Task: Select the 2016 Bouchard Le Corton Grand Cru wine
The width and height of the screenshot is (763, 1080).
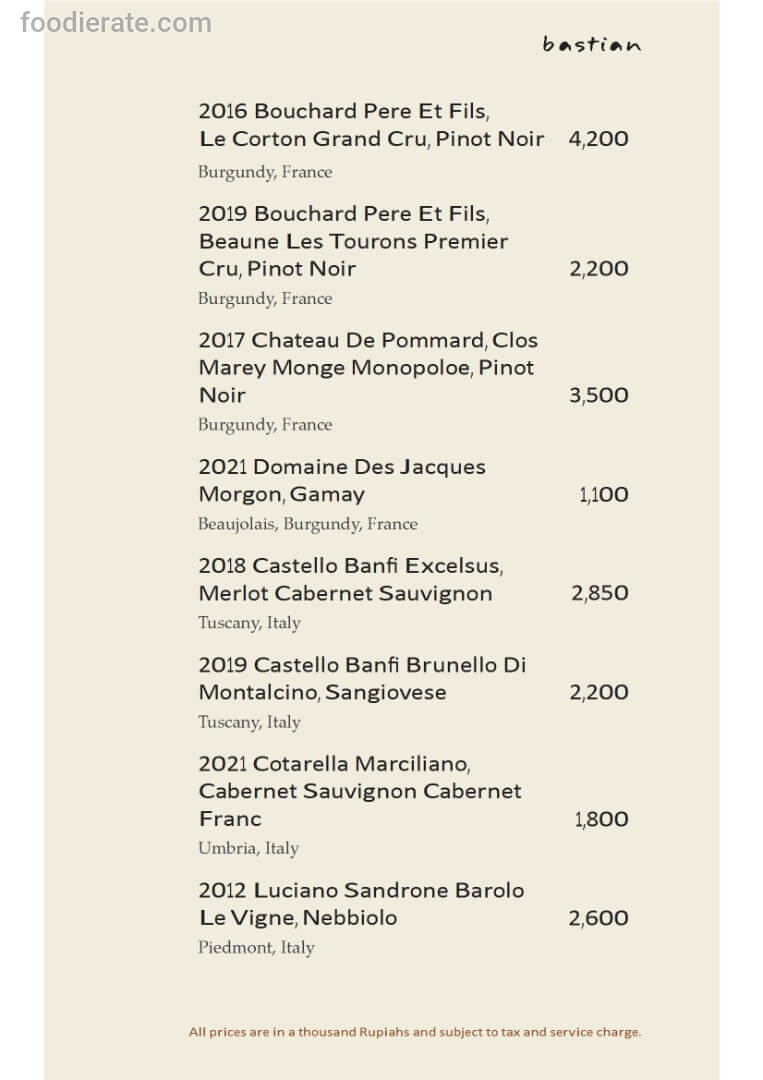Action: point(370,125)
